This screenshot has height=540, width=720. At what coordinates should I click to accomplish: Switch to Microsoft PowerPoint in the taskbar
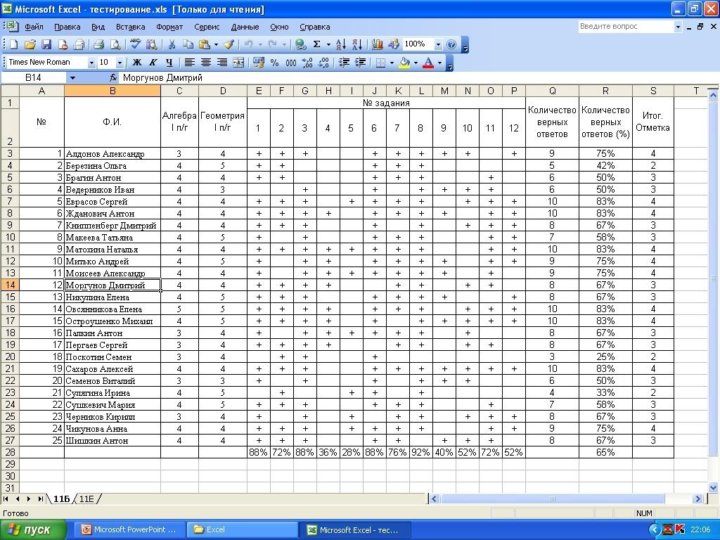[x=128, y=529]
